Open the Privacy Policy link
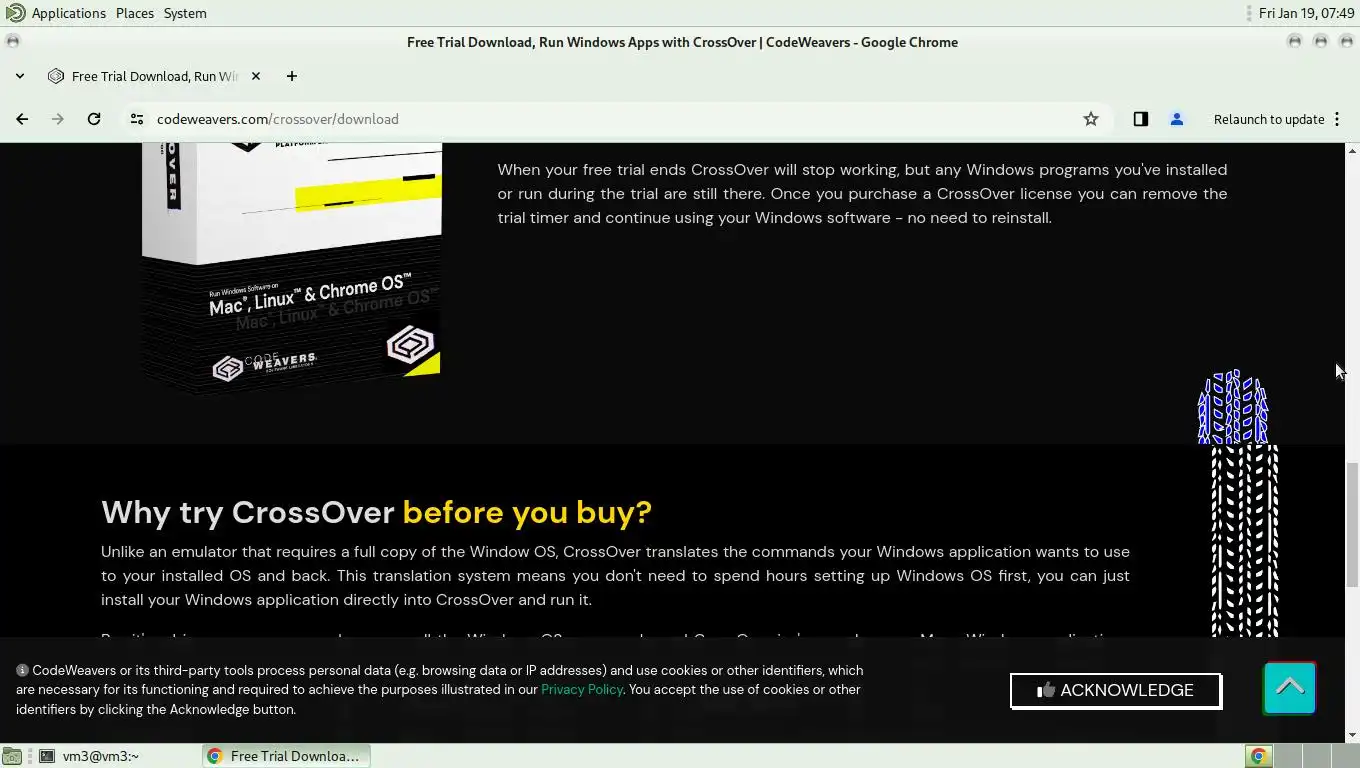This screenshot has height=768, width=1360. [582, 689]
